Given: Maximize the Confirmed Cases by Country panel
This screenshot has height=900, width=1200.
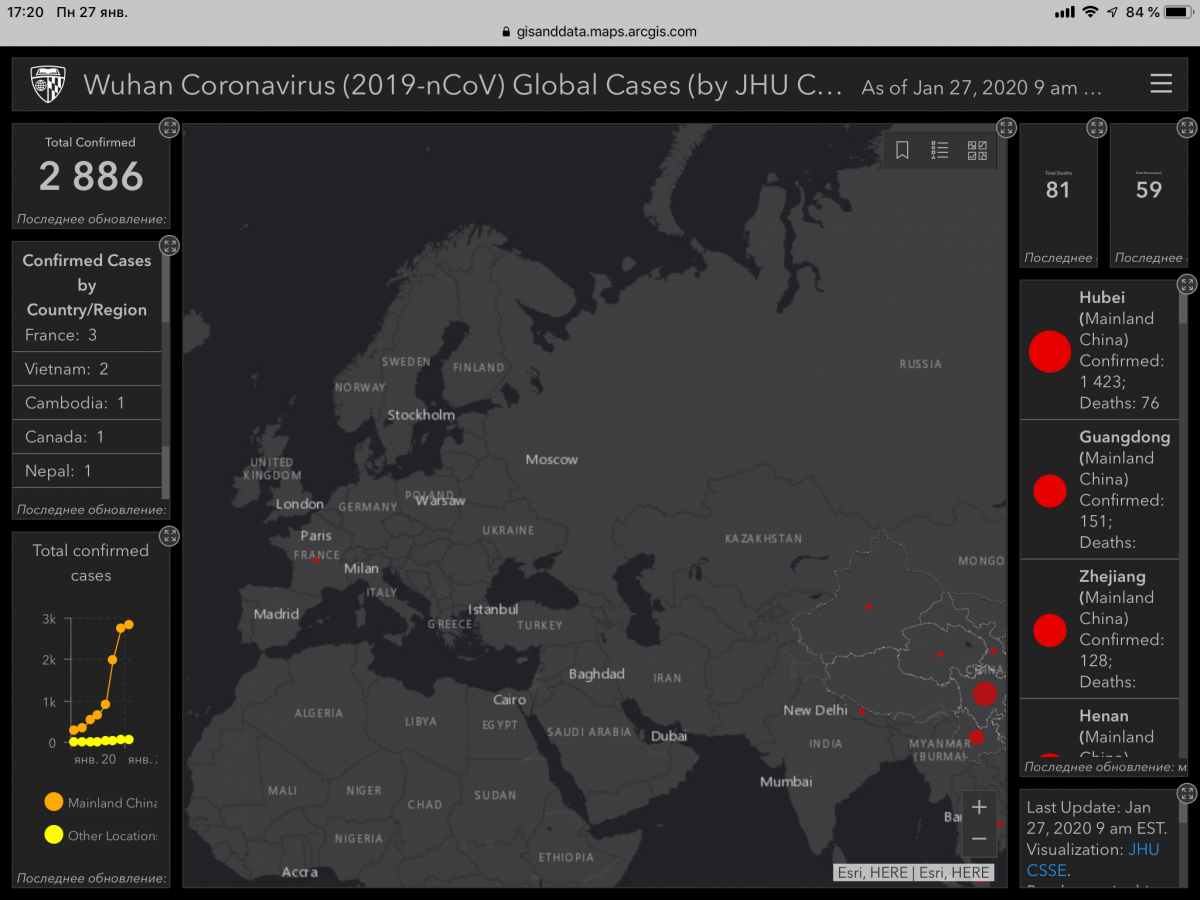Looking at the screenshot, I should [169, 245].
